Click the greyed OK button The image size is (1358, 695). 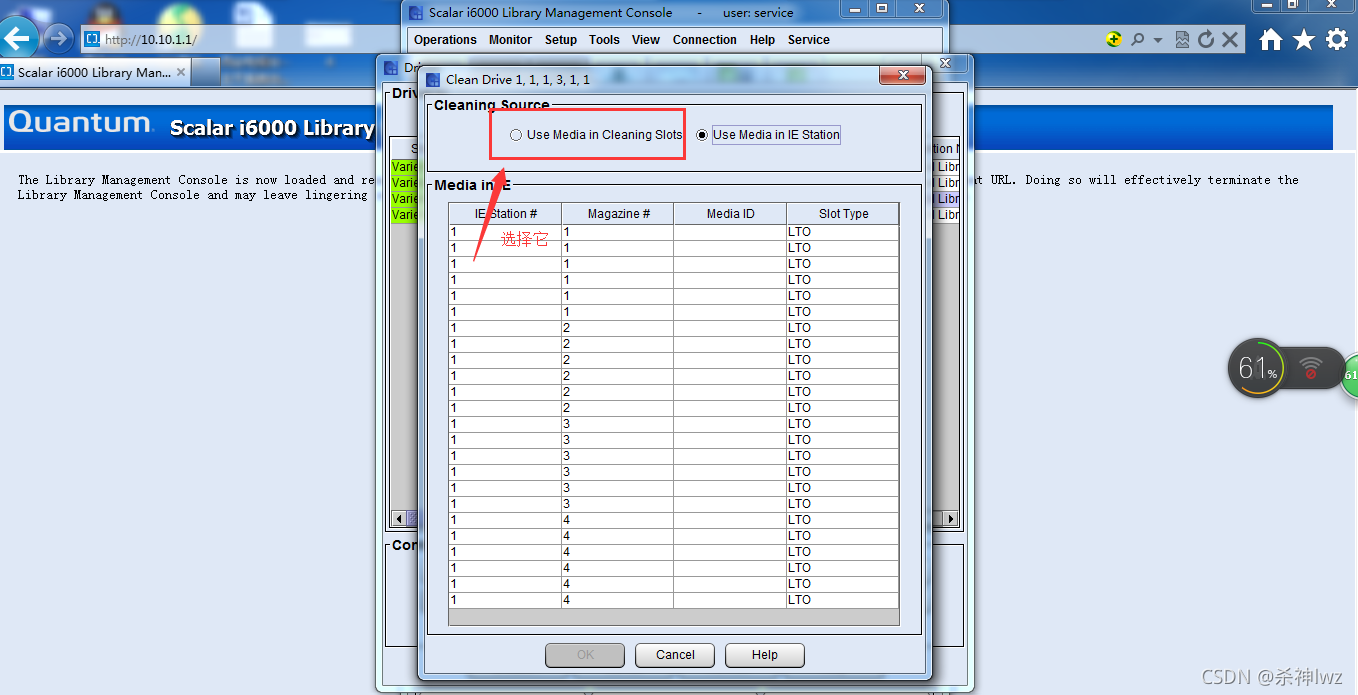pyautogui.click(x=585, y=655)
